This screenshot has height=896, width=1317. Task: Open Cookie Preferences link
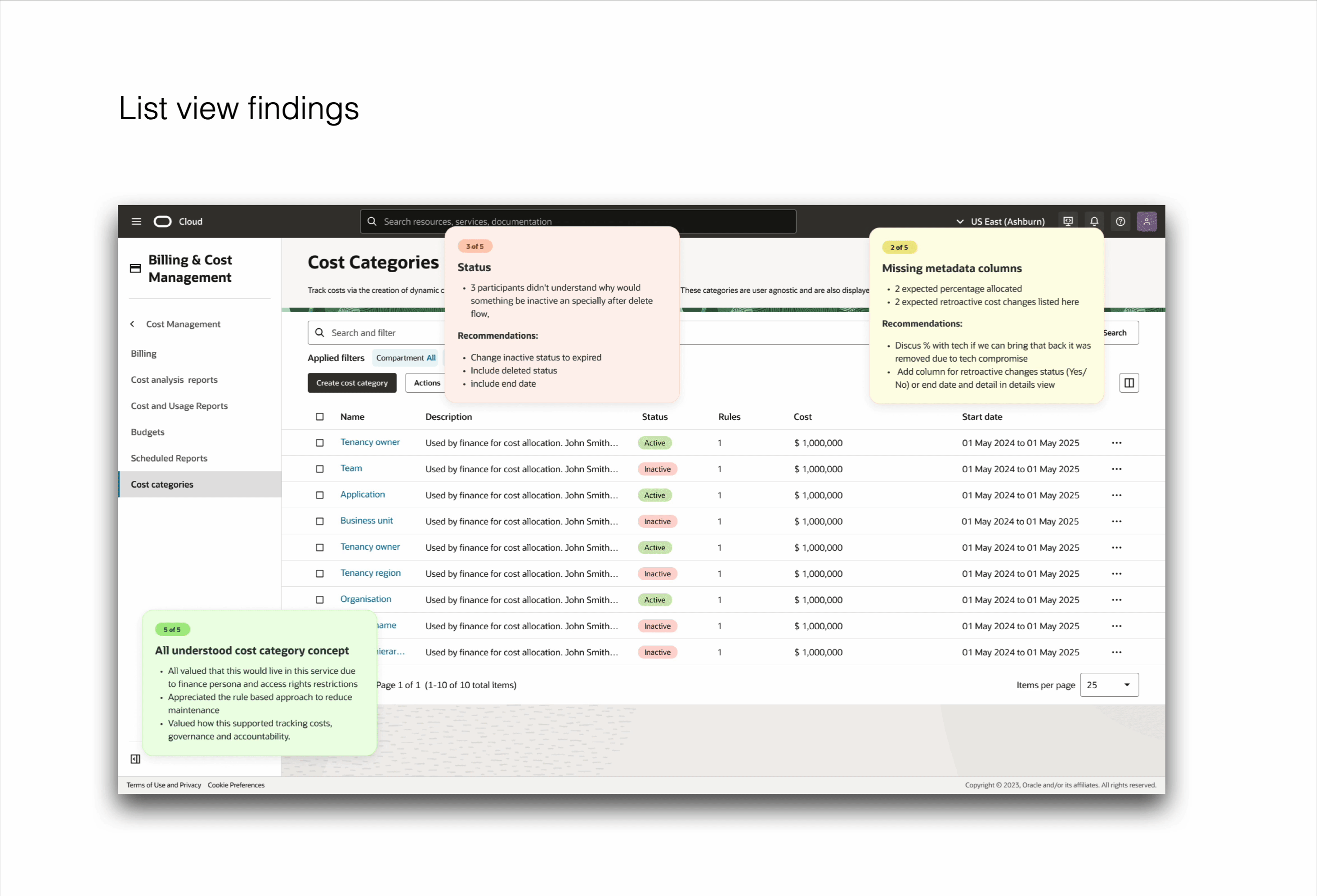[236, 785]
